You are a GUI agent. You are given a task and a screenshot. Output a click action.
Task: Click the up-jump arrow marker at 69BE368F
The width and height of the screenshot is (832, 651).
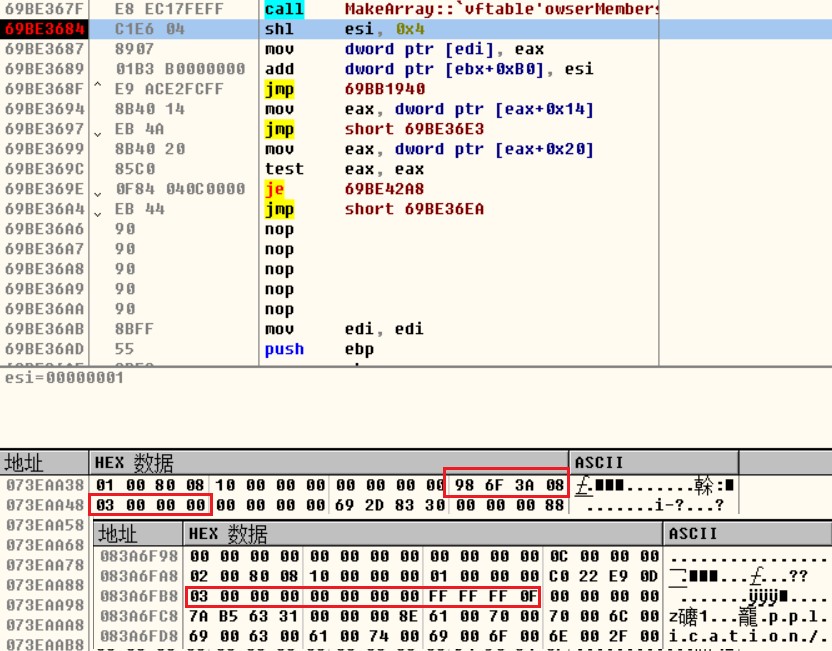(x=98, y=87)
